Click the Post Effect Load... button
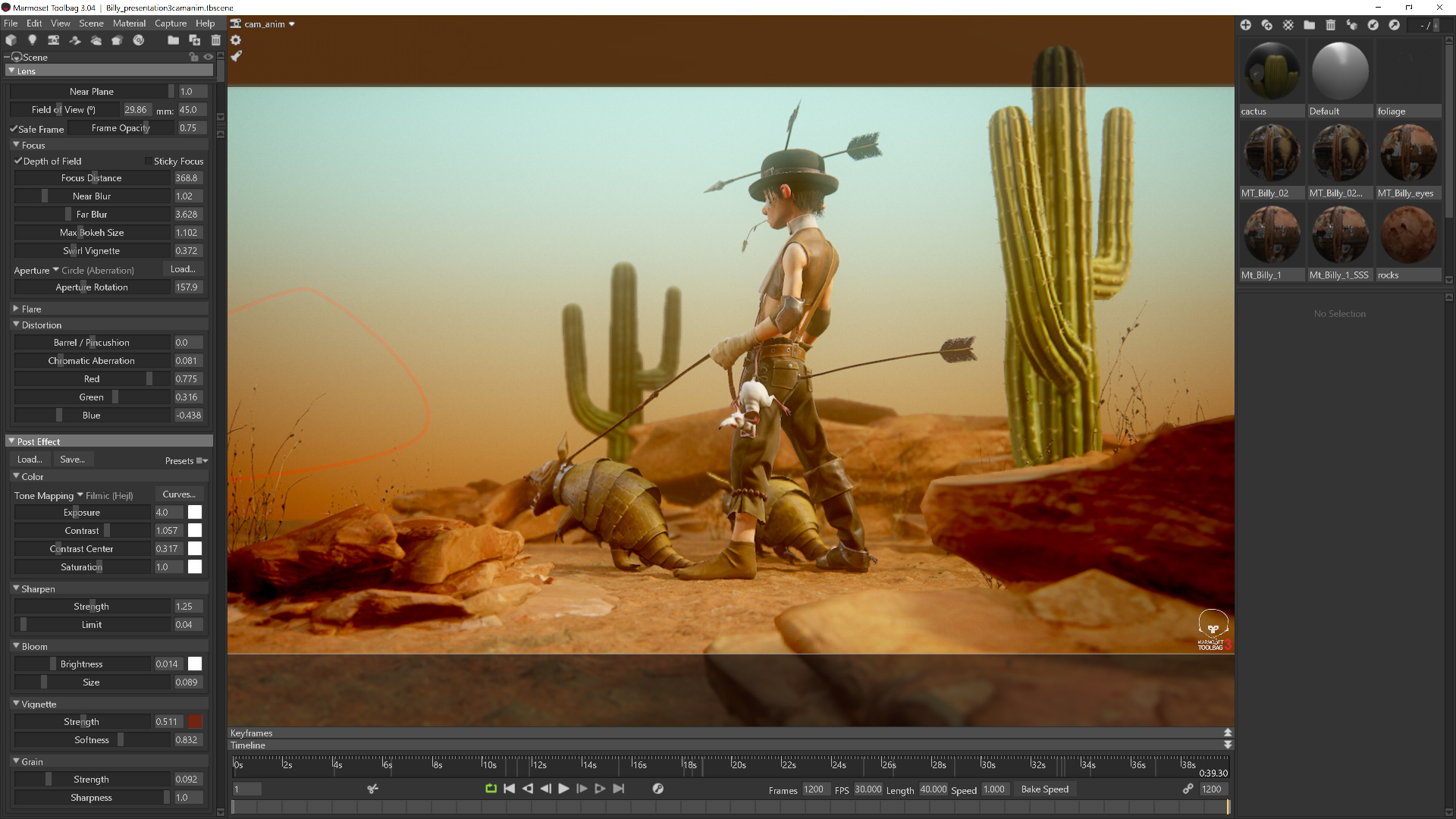 tap(30, 459)
